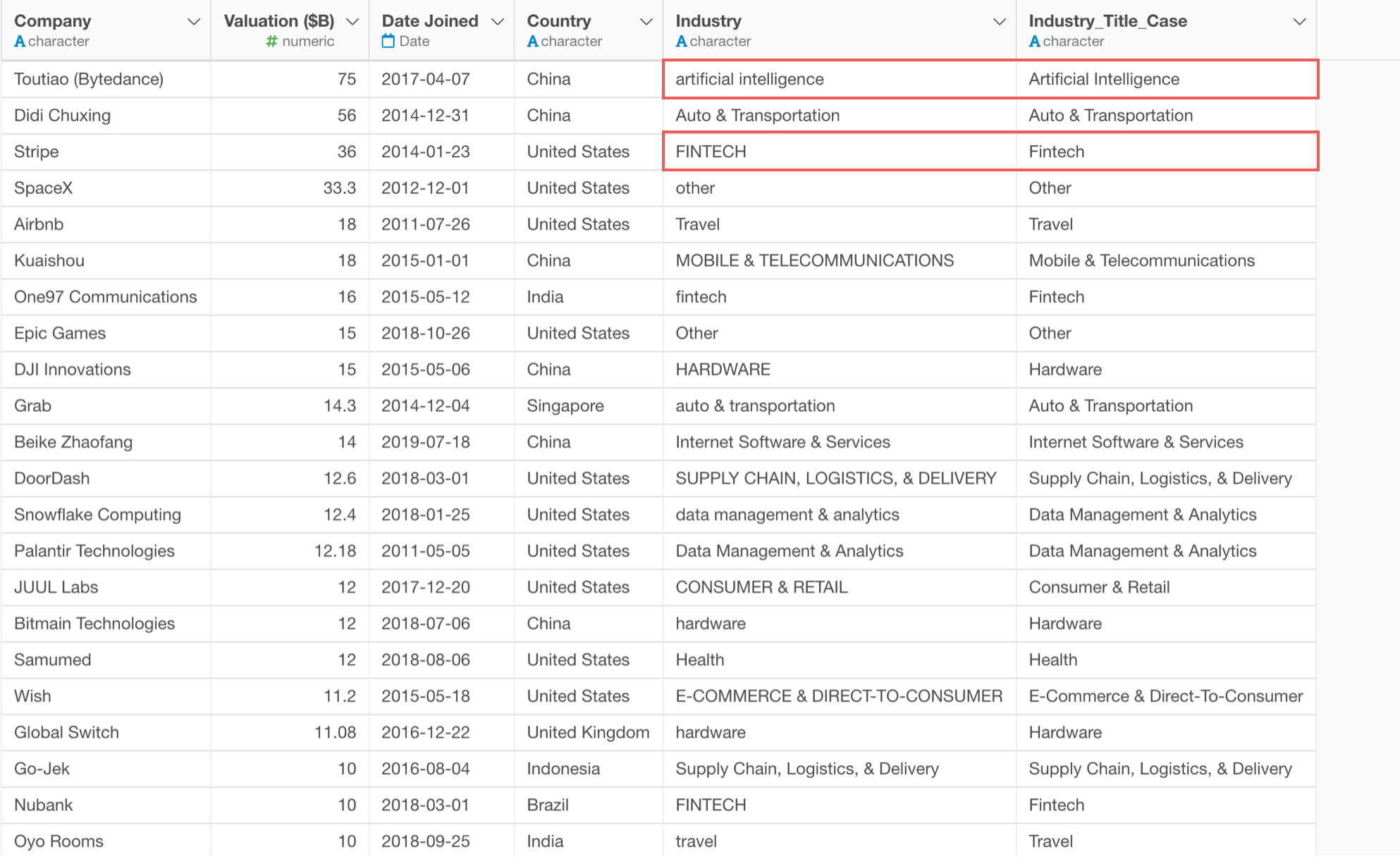The image size is (1400, 866).
Task: Click the Didi Chuxing company cell
Action: coord(106,116)
